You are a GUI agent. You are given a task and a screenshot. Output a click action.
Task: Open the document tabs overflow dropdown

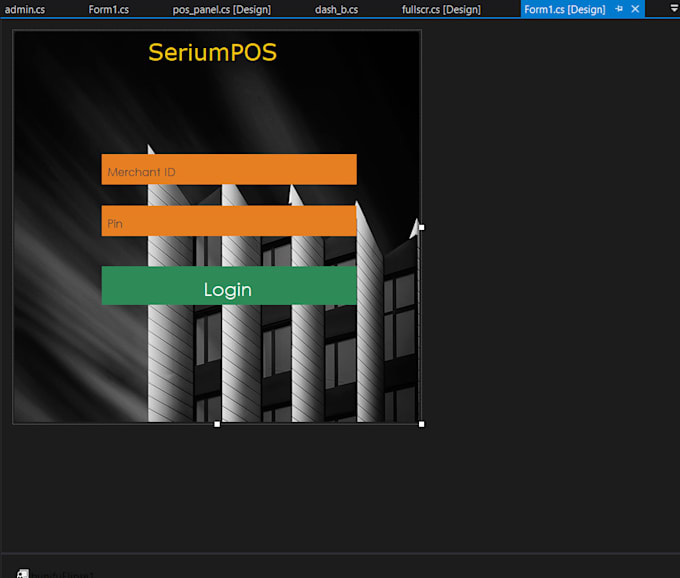(x=673, y=9)
